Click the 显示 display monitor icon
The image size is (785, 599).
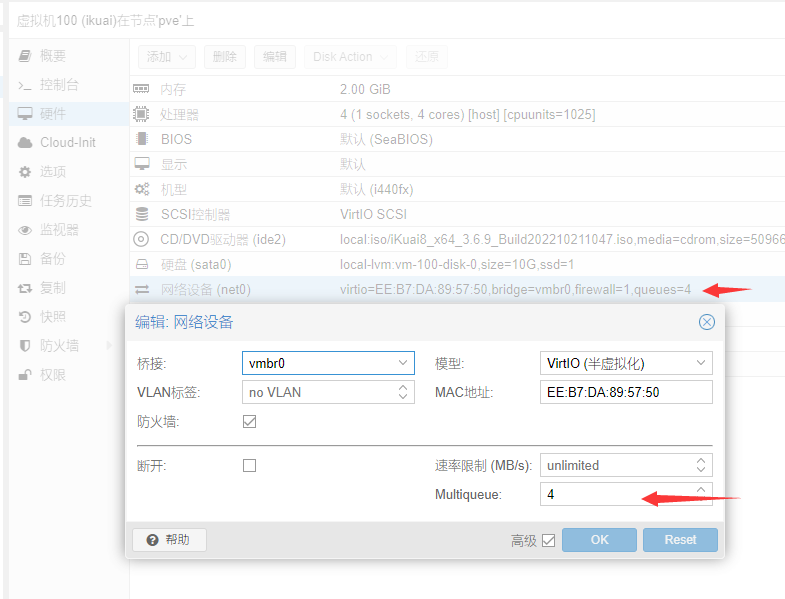click(142, 164)
